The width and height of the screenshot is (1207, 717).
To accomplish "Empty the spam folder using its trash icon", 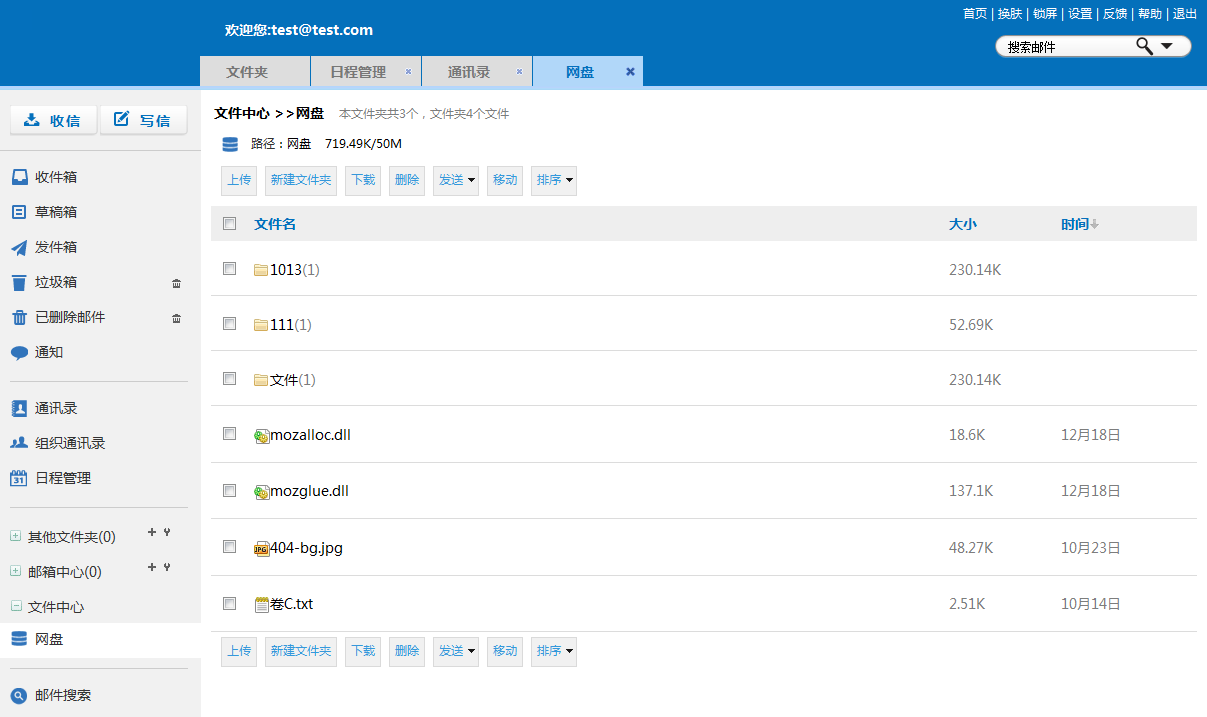I will click(177, 283).
